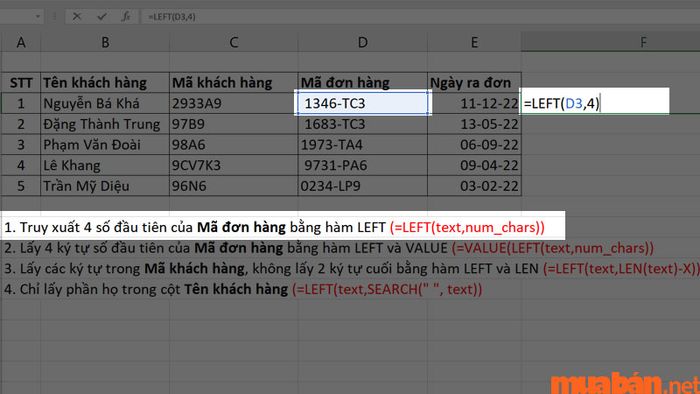700x394 pixels.
Task: Click STT cell with number 3
Action: click(x=21, y=145)
